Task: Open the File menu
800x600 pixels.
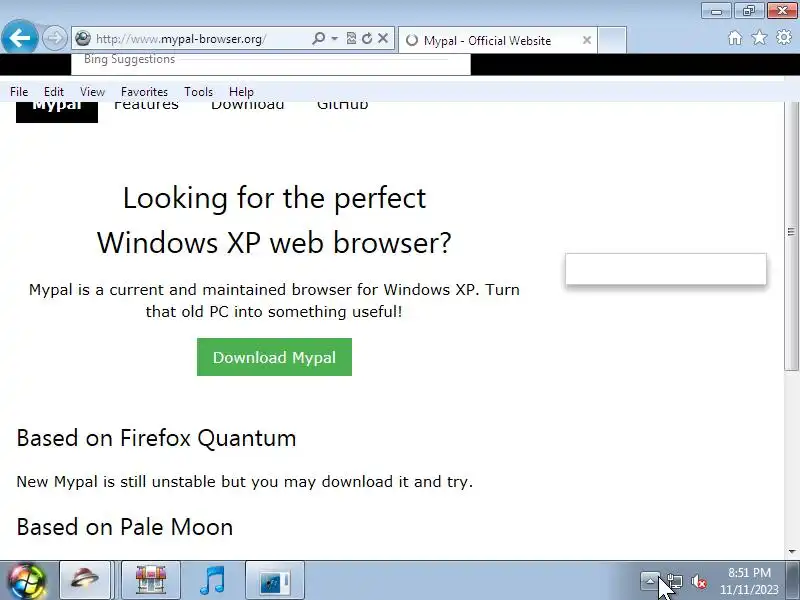Action: (x=19, y=92)
